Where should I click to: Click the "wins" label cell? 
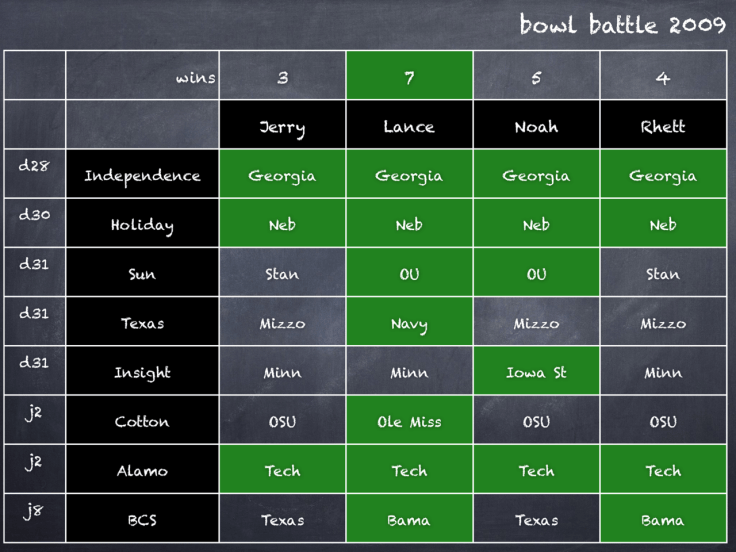(x=142, y=77)
